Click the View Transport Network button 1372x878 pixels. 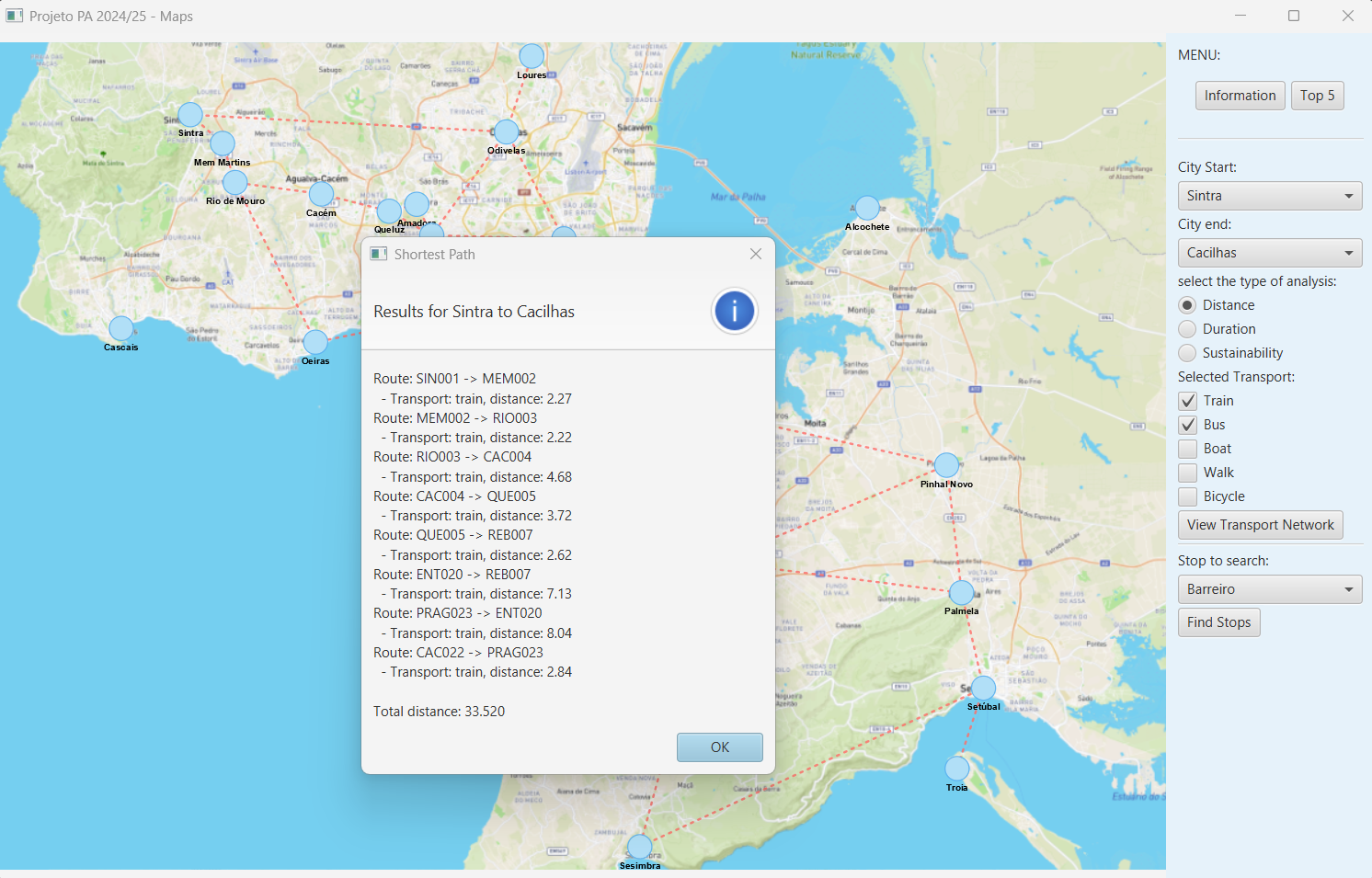[x=1260, y=524]
